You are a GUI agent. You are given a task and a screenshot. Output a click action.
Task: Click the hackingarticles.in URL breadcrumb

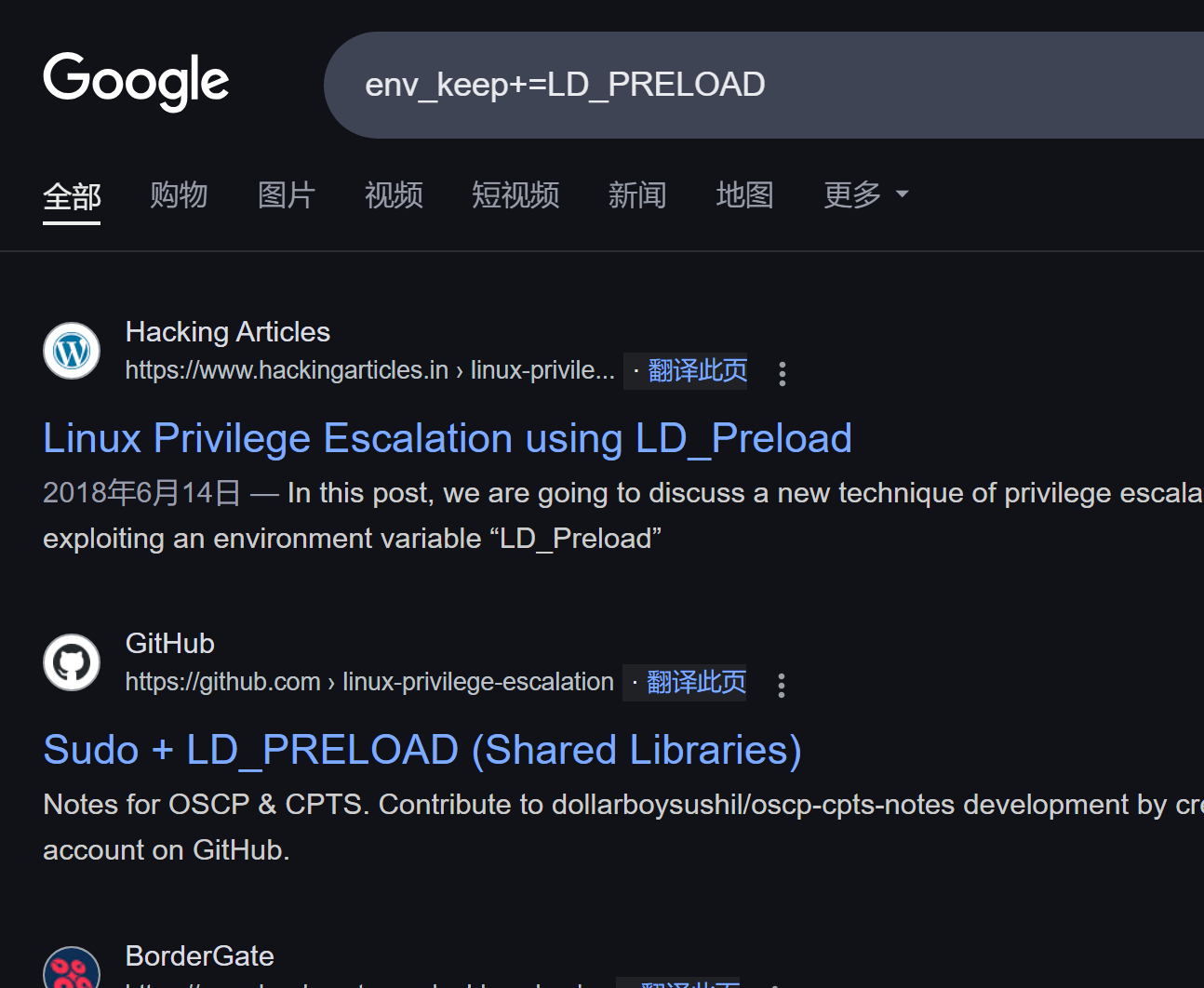pos(370,370)
